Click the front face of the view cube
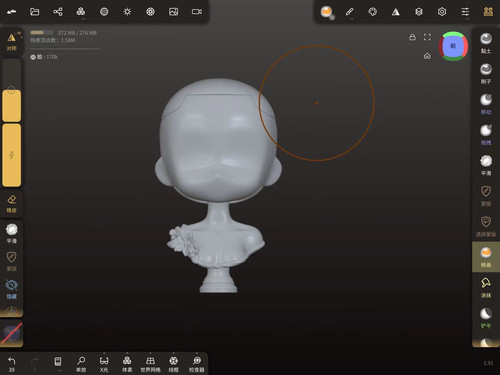500x375 pixels. point(453,46)
